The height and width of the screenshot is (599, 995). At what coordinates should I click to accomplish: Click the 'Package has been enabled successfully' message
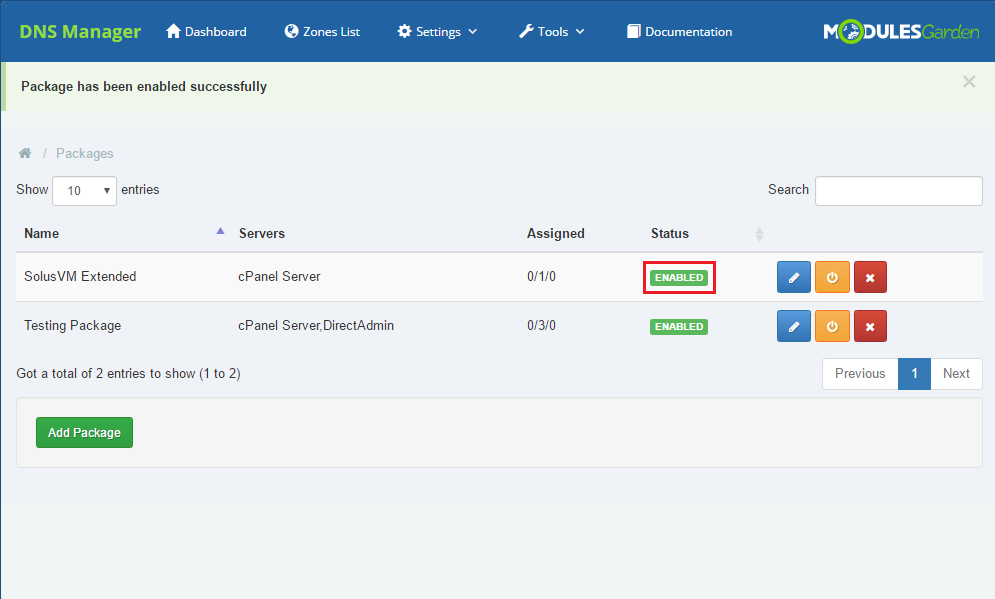144,86
